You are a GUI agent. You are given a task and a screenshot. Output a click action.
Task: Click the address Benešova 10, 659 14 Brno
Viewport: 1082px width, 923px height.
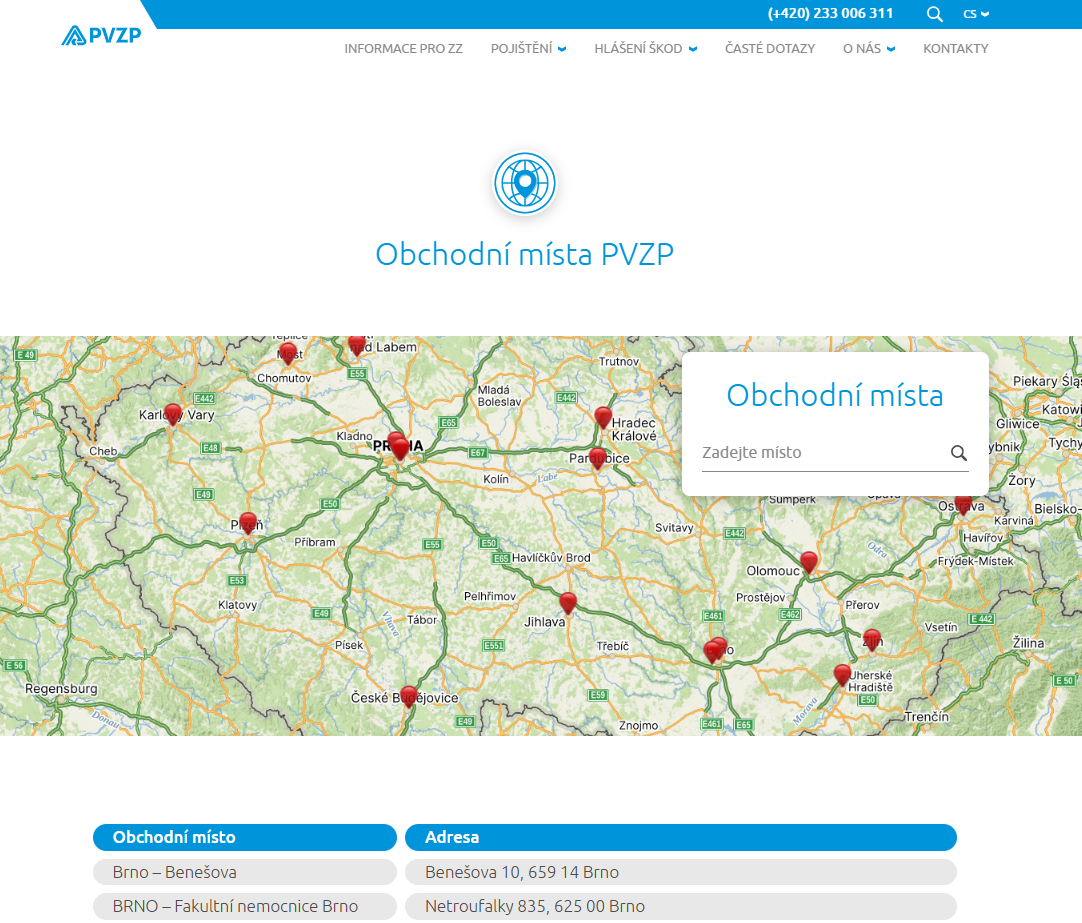pyautogui.click(x=522, y=872)
